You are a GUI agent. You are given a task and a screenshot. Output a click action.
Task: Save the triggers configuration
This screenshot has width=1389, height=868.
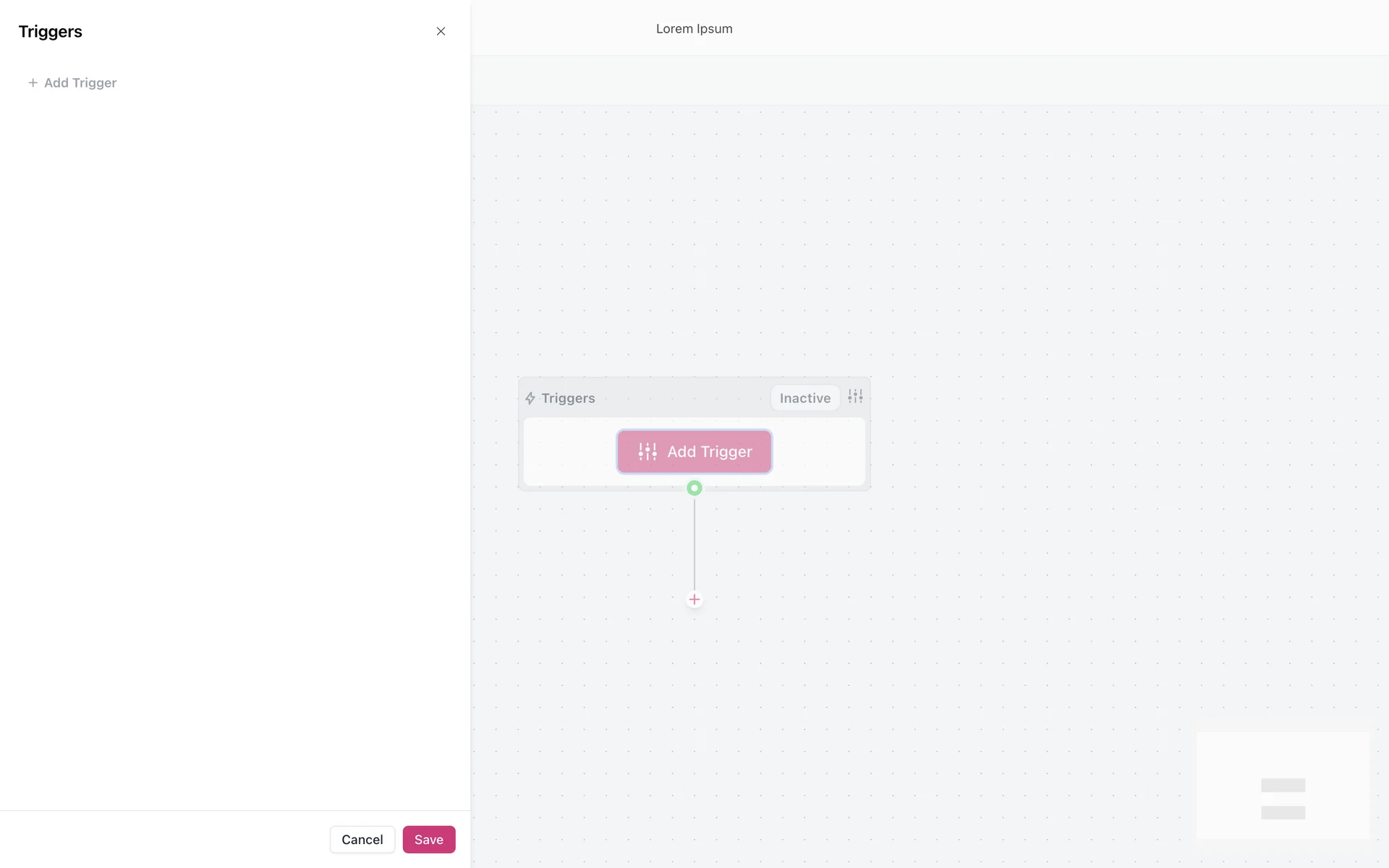(428, 839)
